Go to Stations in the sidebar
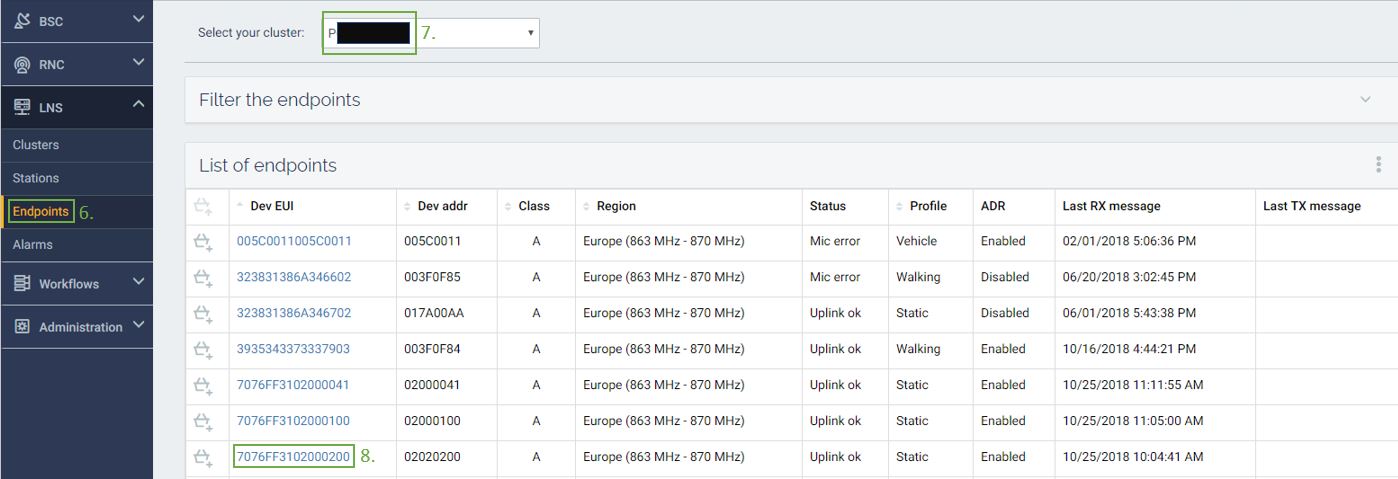 click(36, 178)
